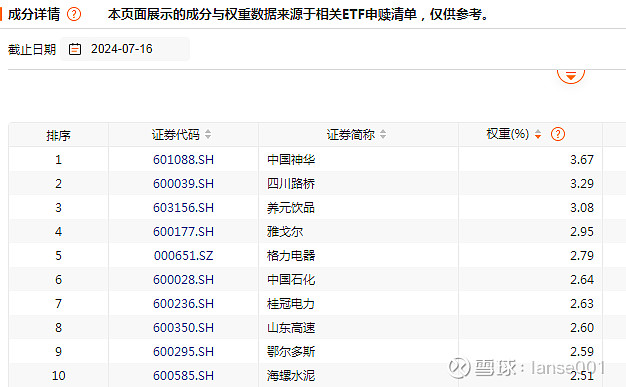Screen dimensions: 626x387
Task: Click weight value 2.63
Action: tap(582, 304)
